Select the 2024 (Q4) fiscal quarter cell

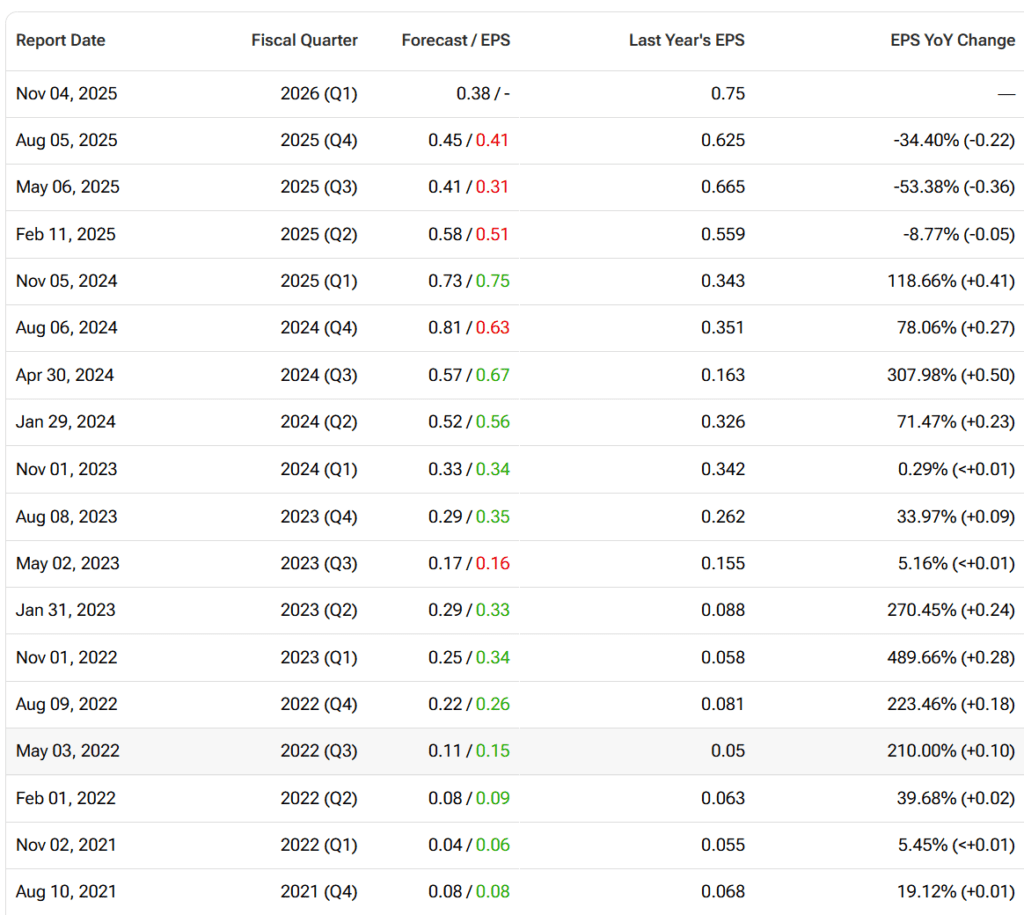click(x=318, y=328)
